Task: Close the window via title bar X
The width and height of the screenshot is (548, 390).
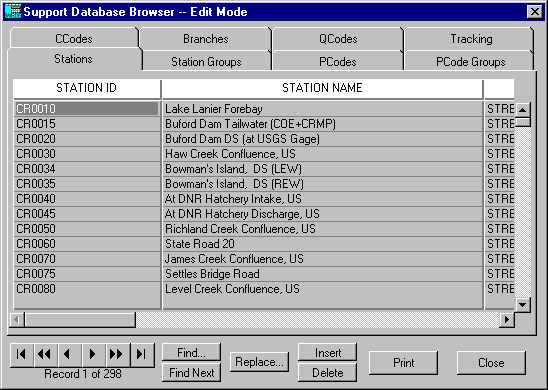Action: tap(535, 12)
